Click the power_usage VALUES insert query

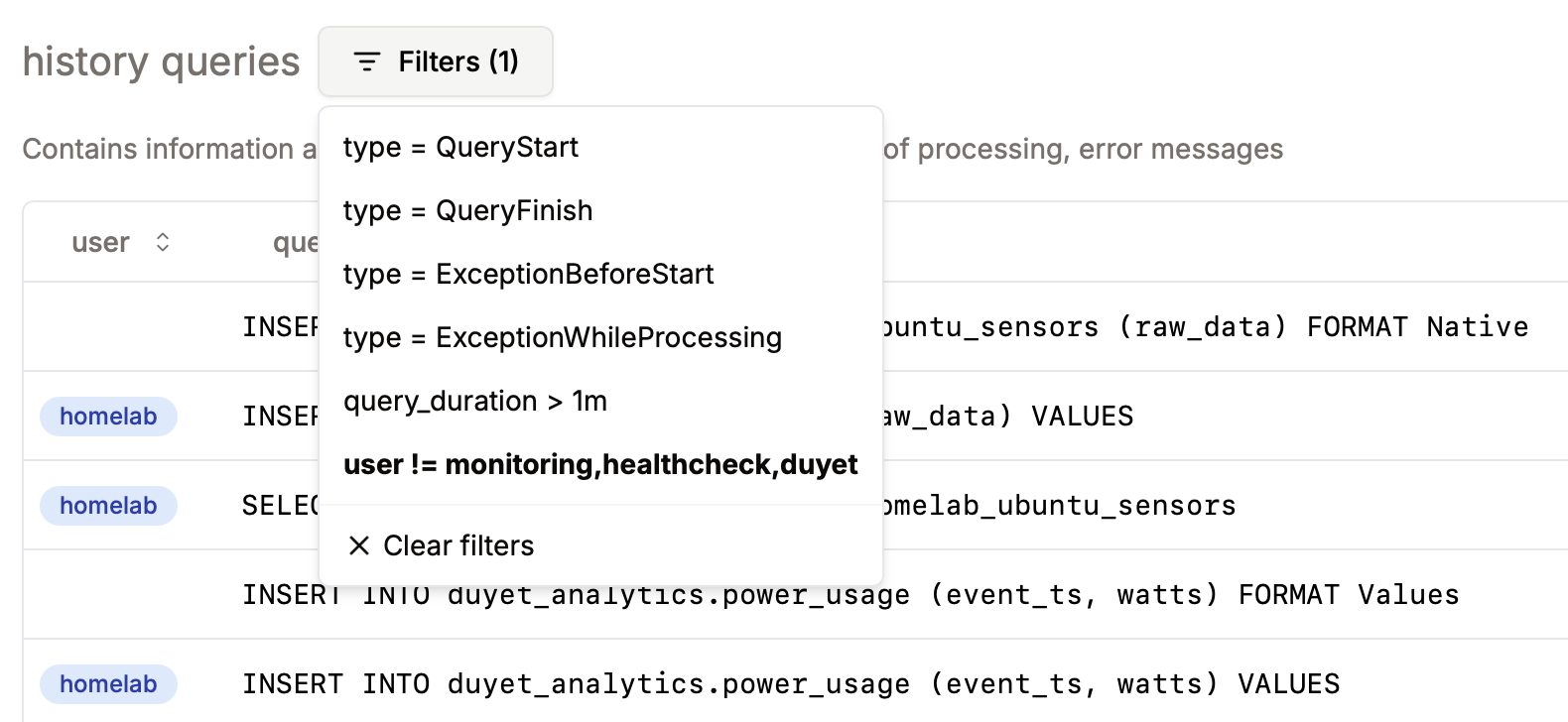[x=791, y=684]
